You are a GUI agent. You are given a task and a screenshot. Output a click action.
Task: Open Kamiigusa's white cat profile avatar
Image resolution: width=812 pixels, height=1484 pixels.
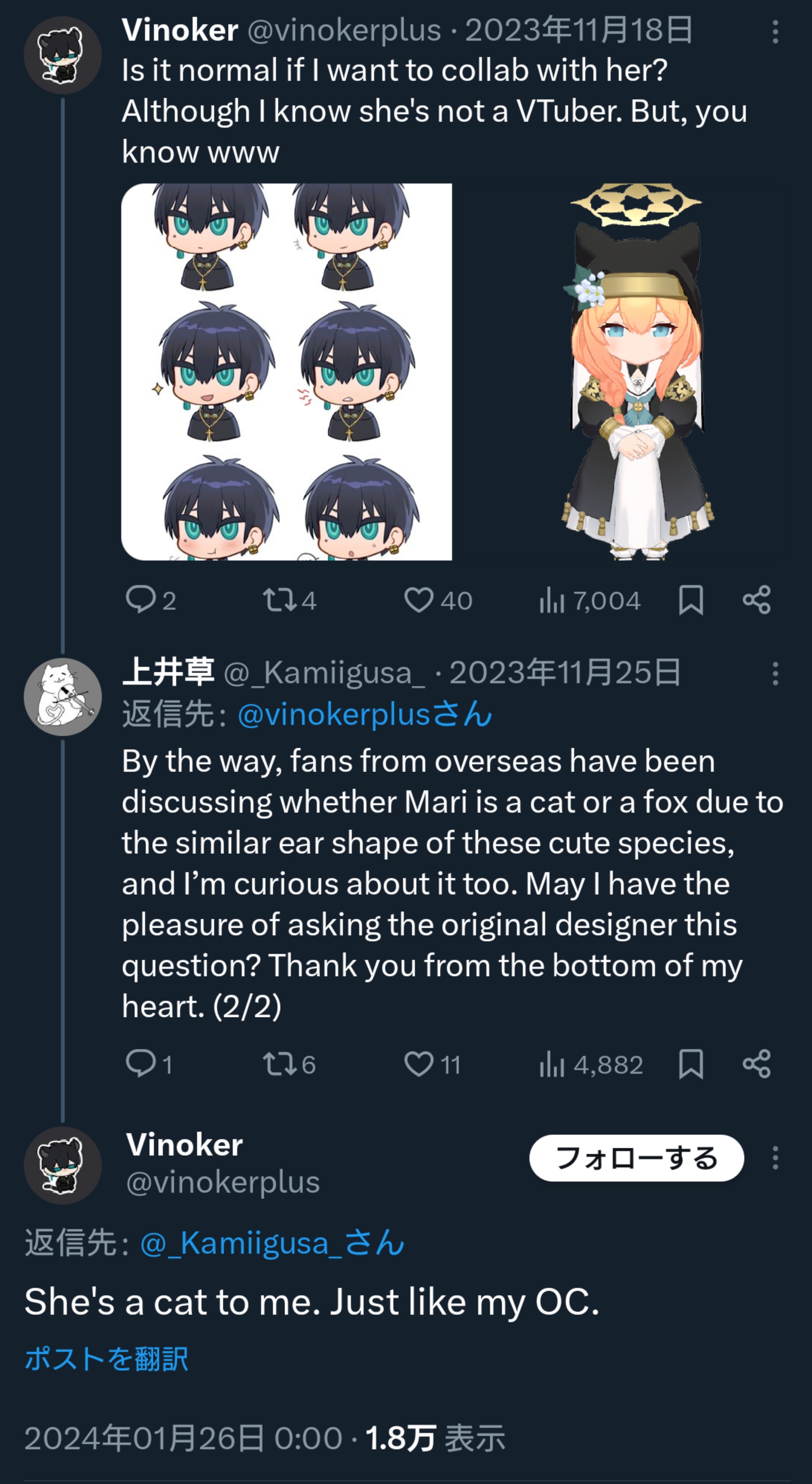[x=63, y=697]
